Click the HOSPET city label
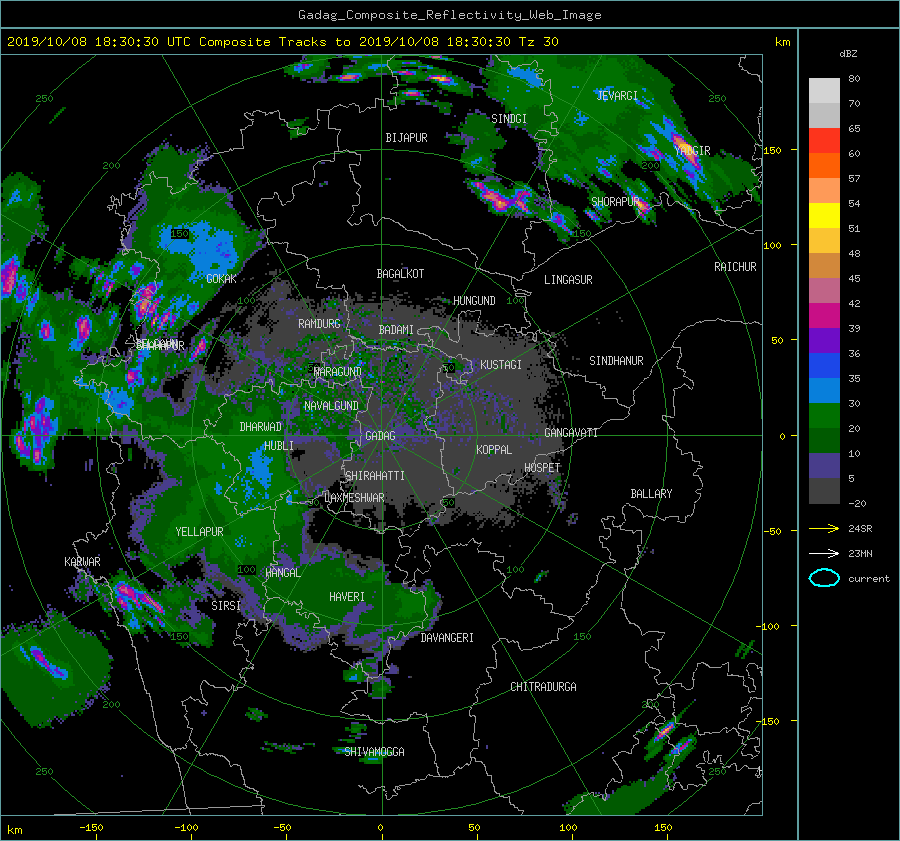This screenshot has width=900, height=841. pyautogui.click(x=542, y=468)
